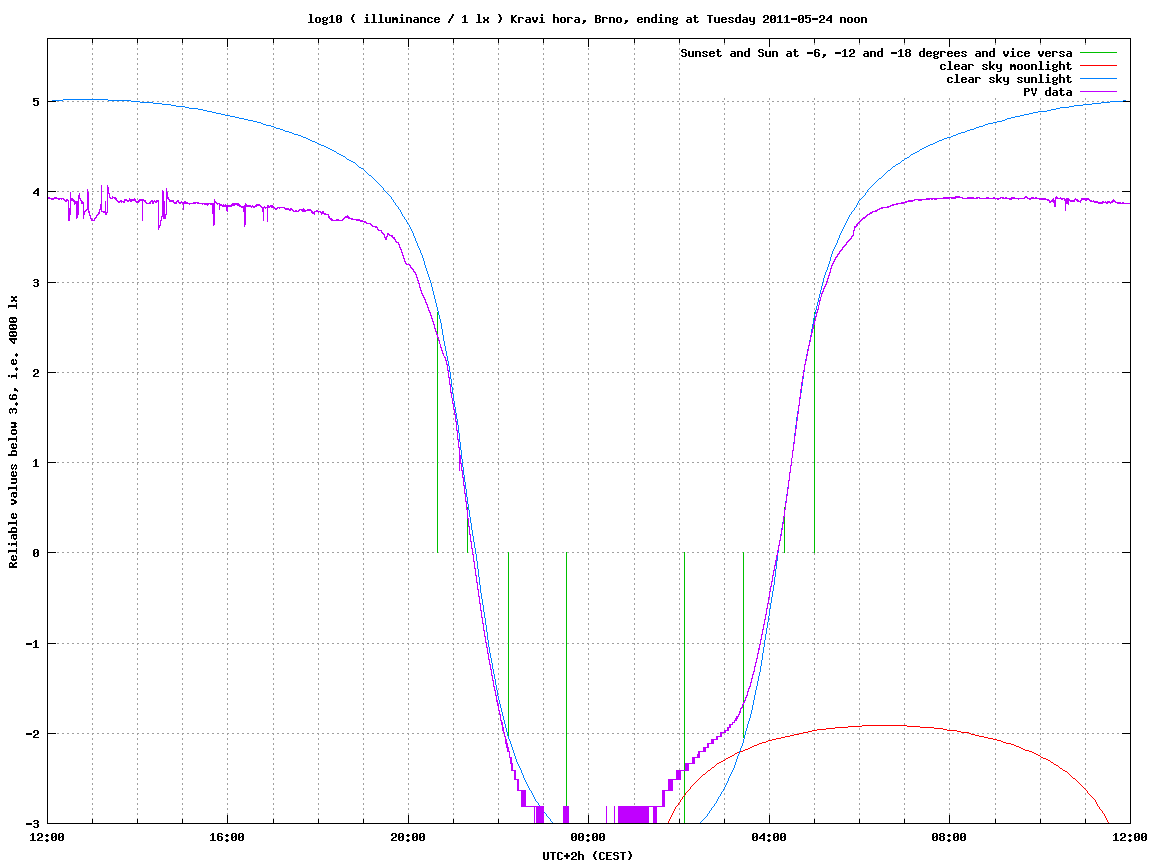Select the 'clear sky moonlight' legend label
1151x863 pixels.
tap(1006, 66)
